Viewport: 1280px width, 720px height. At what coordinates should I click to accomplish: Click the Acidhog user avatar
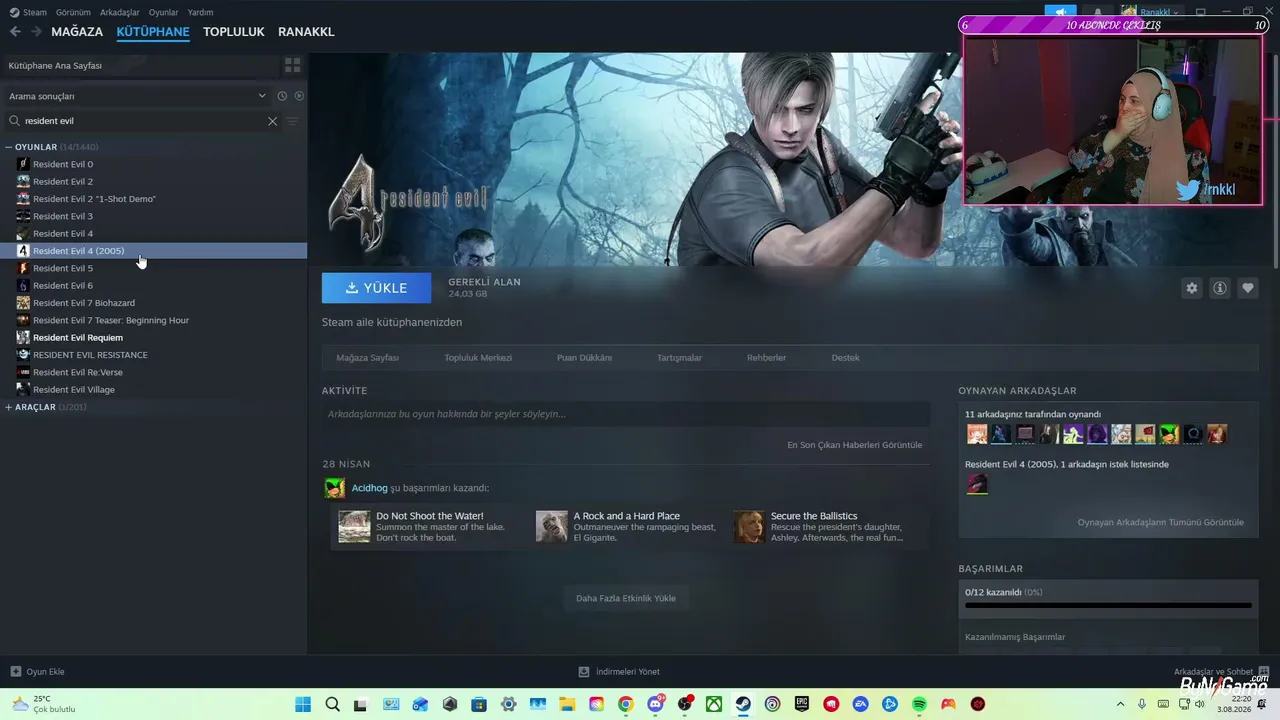335,488
